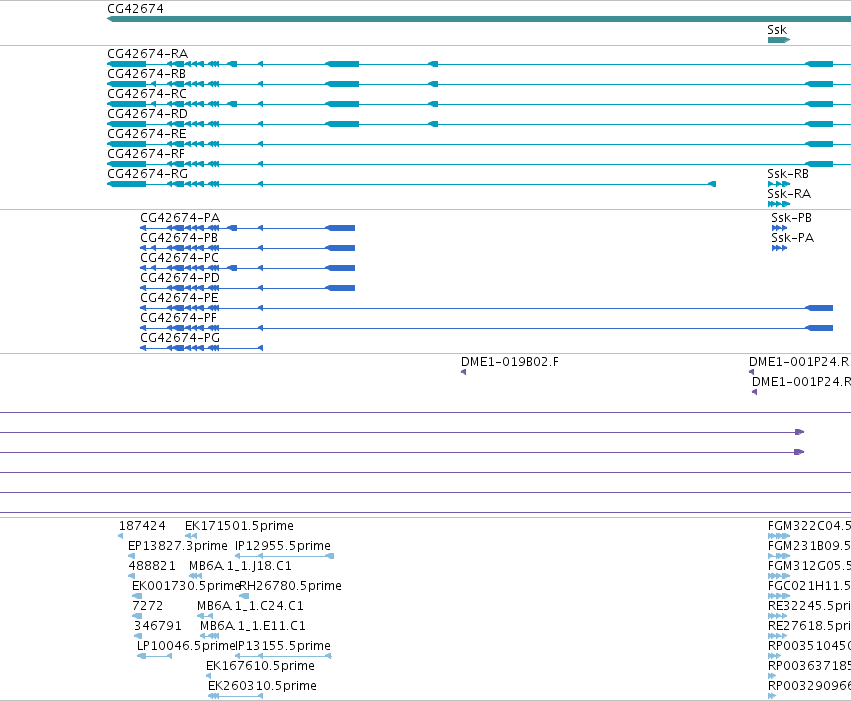Click the IP13155.5prime feature glyph
This screenshot has width=851, height=701.
click(x=283, y=657)
